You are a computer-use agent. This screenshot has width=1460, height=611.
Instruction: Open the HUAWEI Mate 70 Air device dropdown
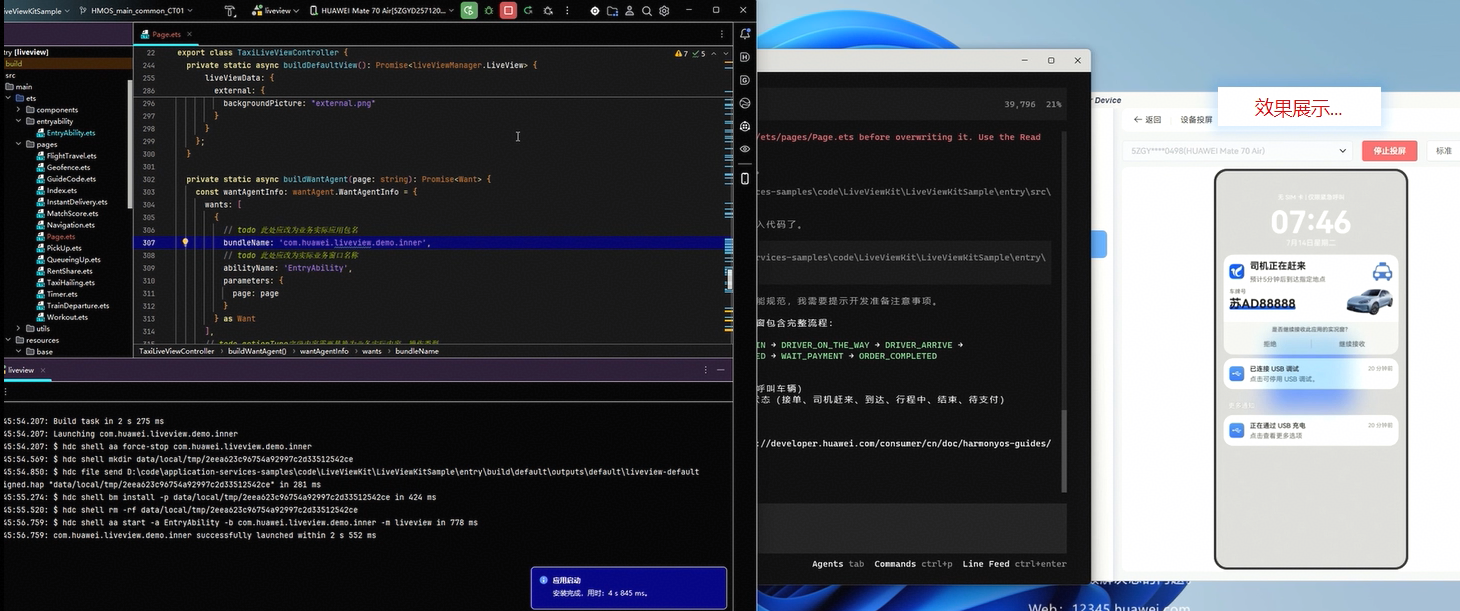pyautogui.click(x=381, y=11)
